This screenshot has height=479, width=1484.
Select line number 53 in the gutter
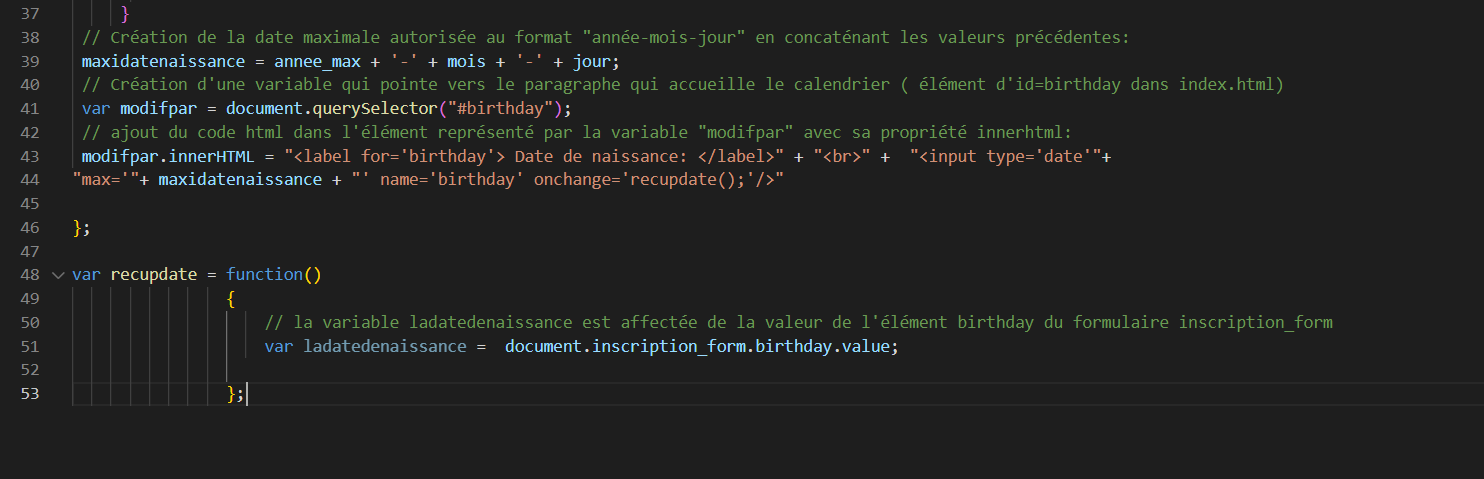click(29, 394)
